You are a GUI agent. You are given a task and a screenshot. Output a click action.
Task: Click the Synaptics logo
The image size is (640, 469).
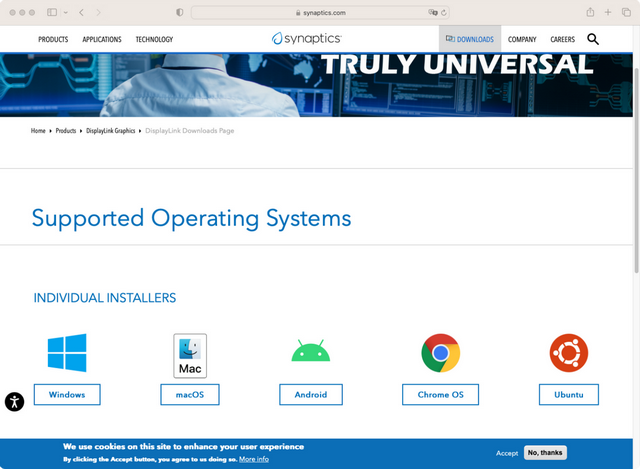pos(307,38)
